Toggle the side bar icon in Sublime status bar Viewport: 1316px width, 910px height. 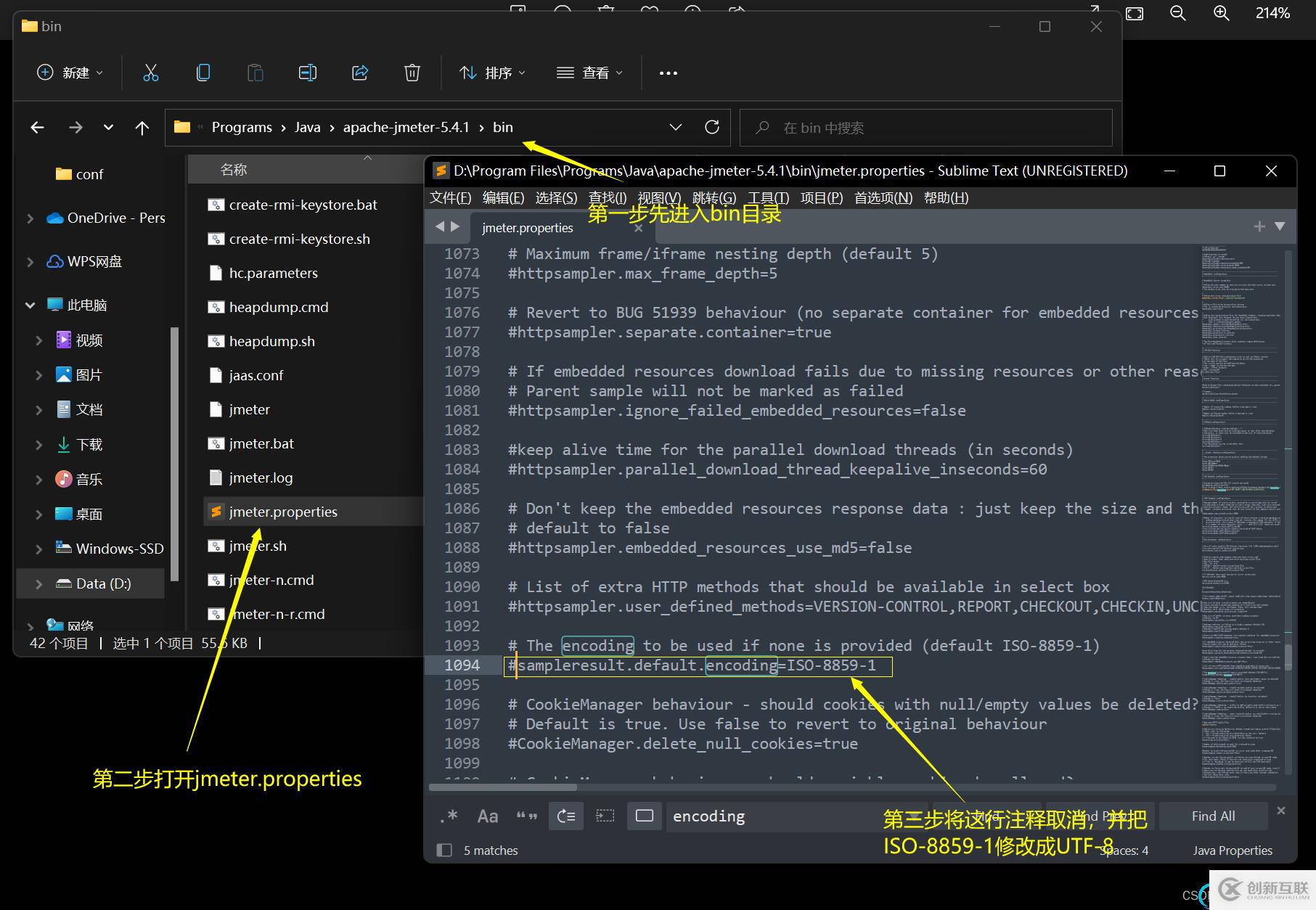pos(444,850)
